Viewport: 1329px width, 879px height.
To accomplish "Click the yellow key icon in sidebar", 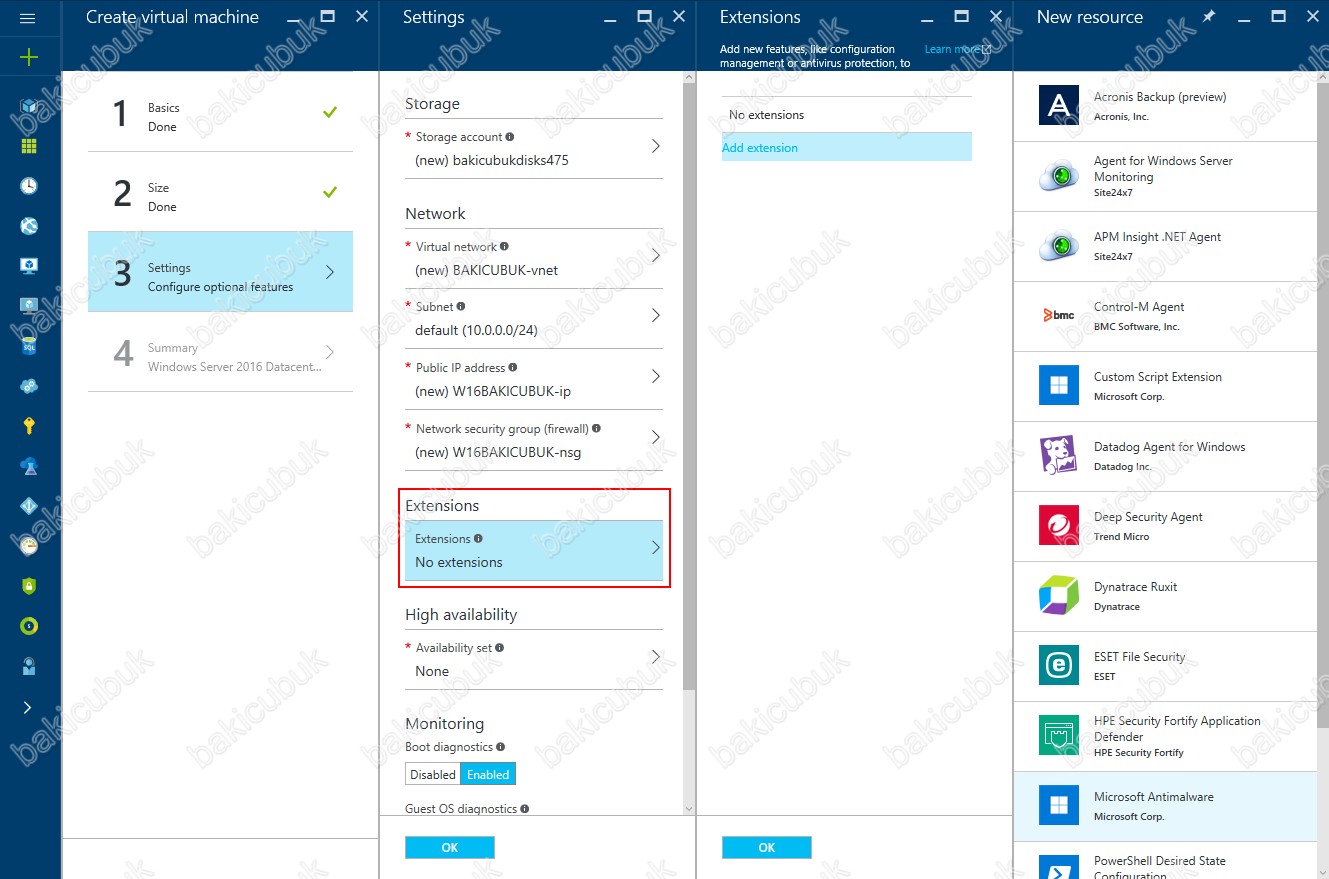I will point(28,426).
